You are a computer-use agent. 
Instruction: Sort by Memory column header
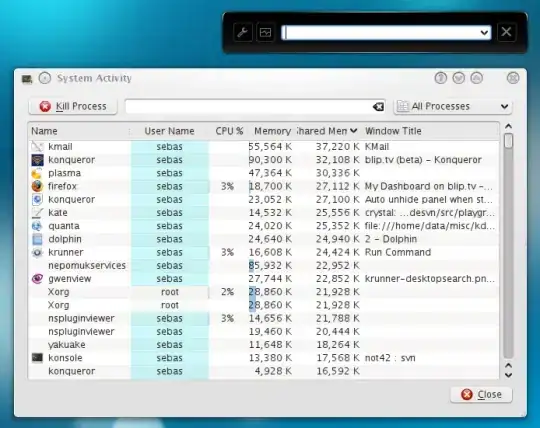click(272, 131)
